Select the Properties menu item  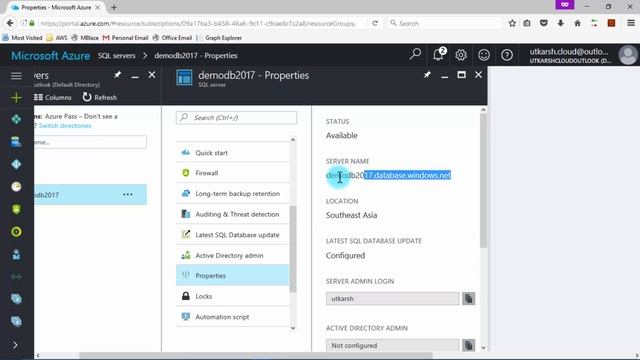[x=232, y=276]
